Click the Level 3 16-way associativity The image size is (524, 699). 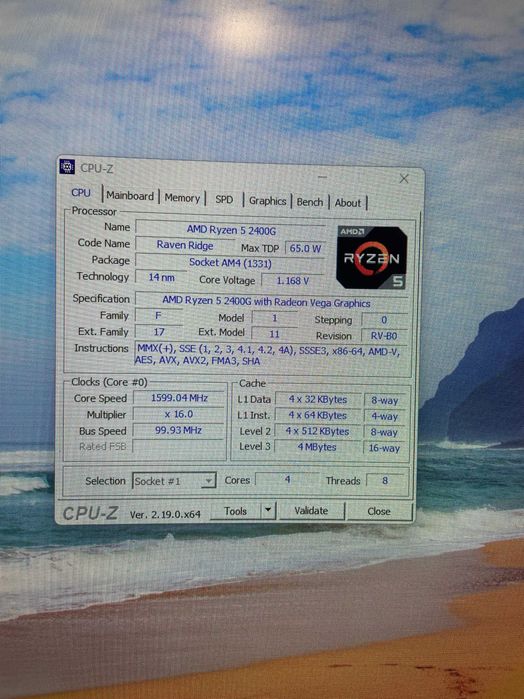click(x=384, y=448)
